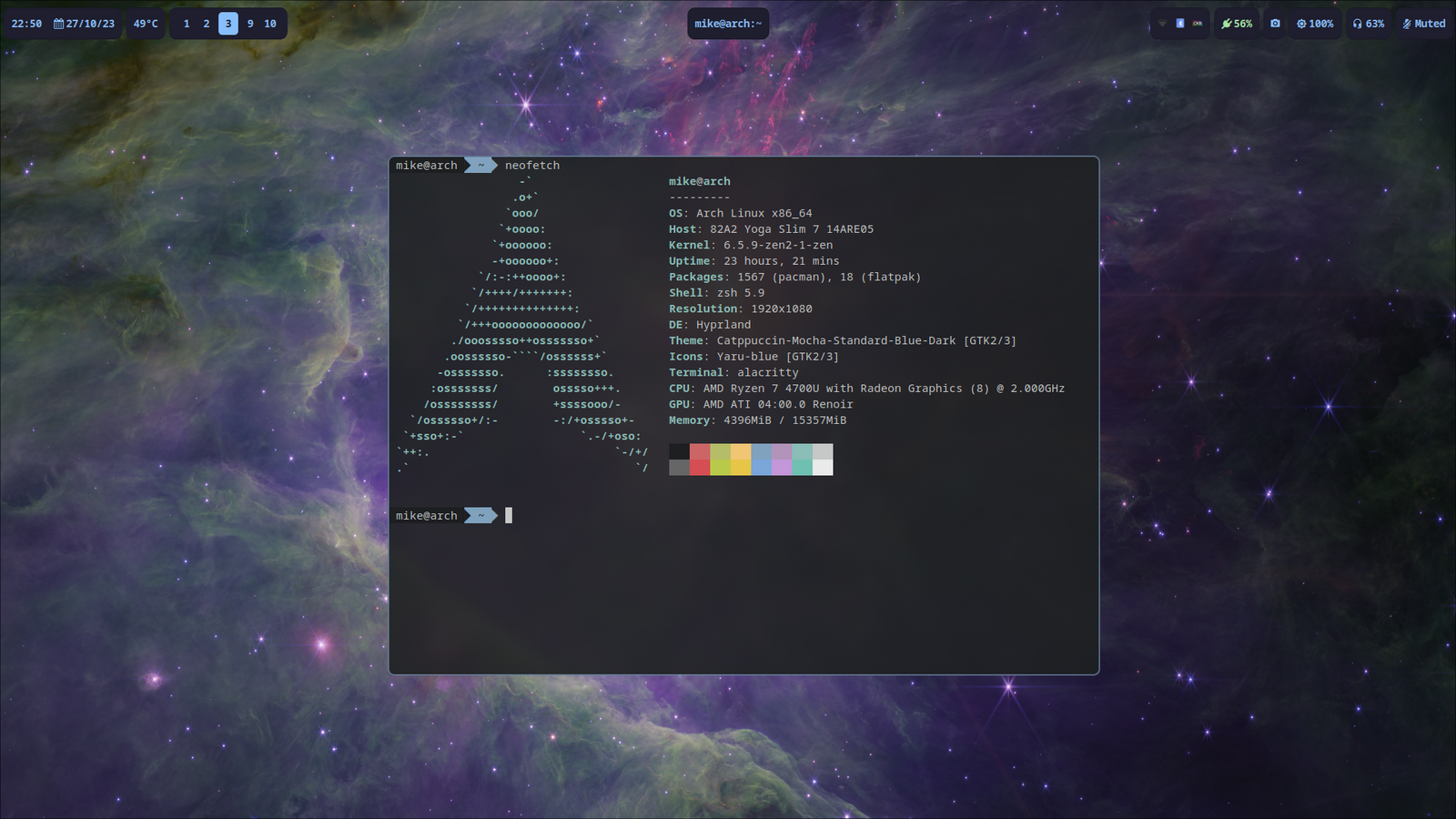Viewport: 1456px width, 819px height.
Task: Click the lavender swatch in bottom row
Action: [782, 468]
